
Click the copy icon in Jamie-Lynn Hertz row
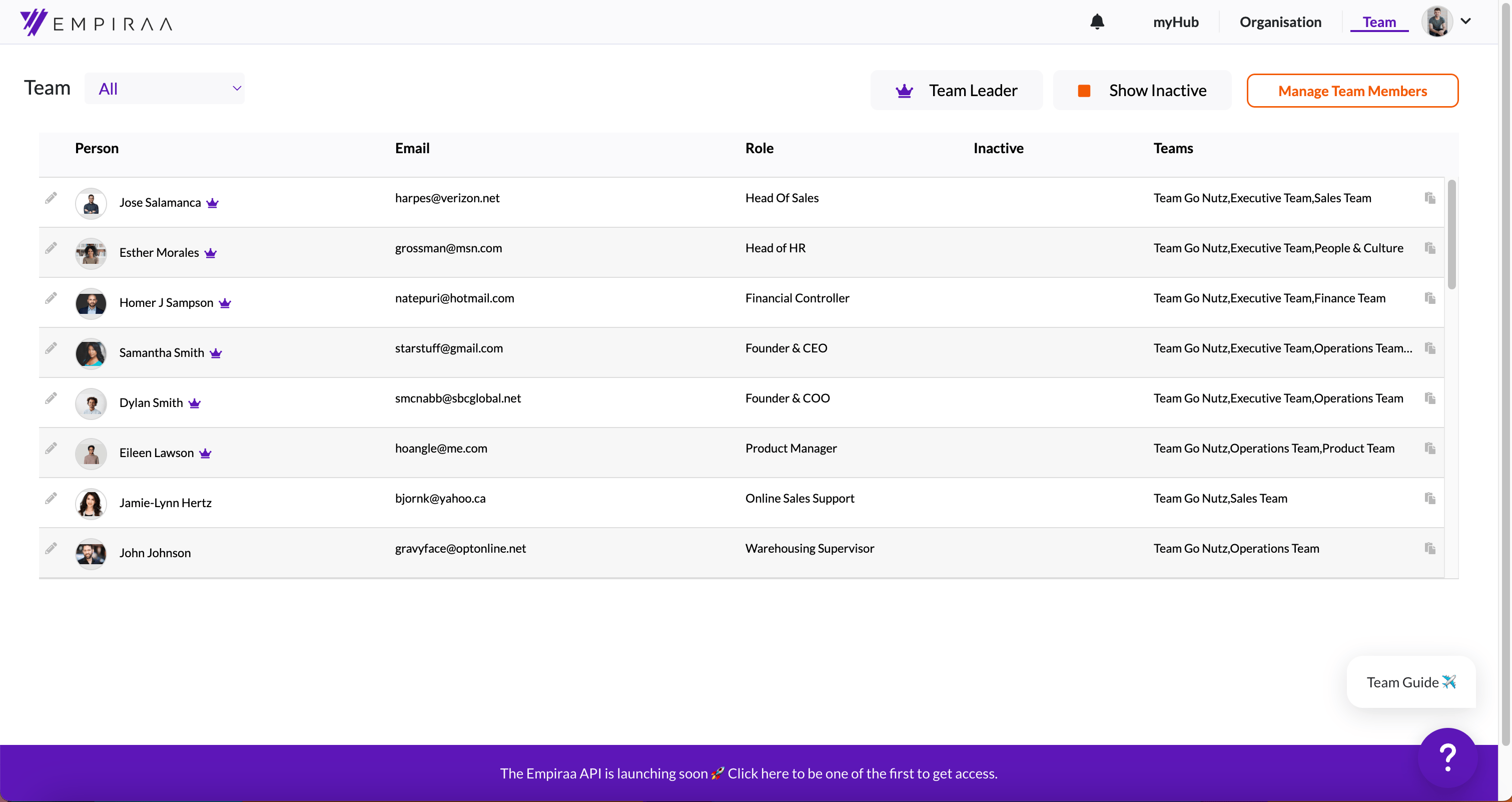[x=1430, y=499]
